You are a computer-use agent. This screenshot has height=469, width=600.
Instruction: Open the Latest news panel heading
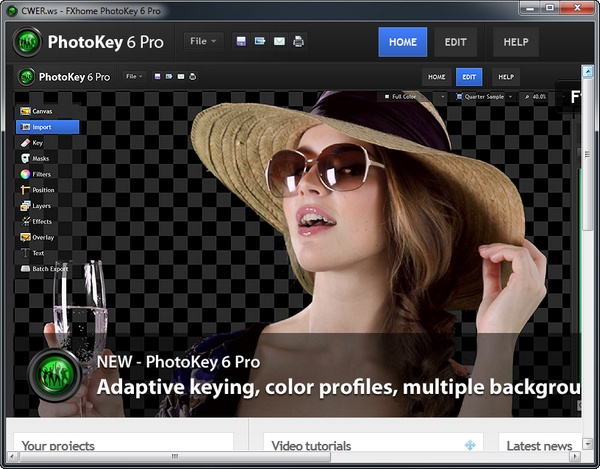click(539, 445)
